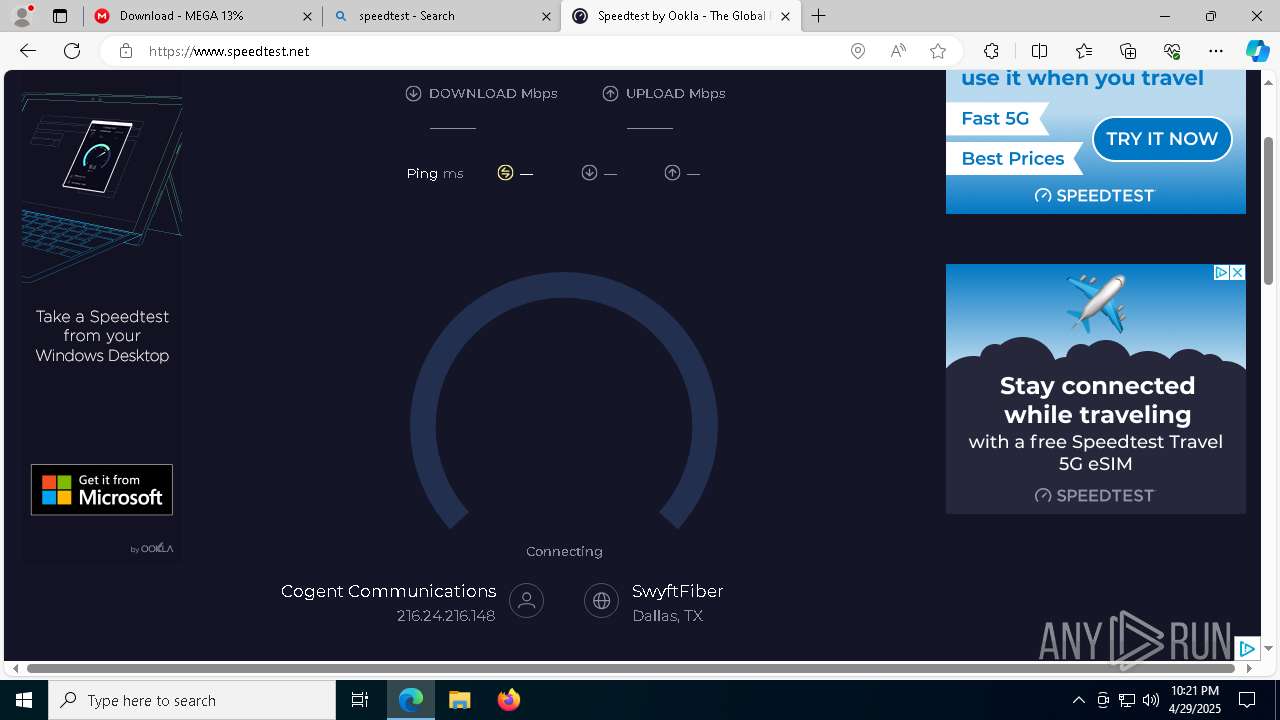Viewport: 1280px width, 720px height.
Task: Open the Windows Start menu
Action: click(24, 700)
